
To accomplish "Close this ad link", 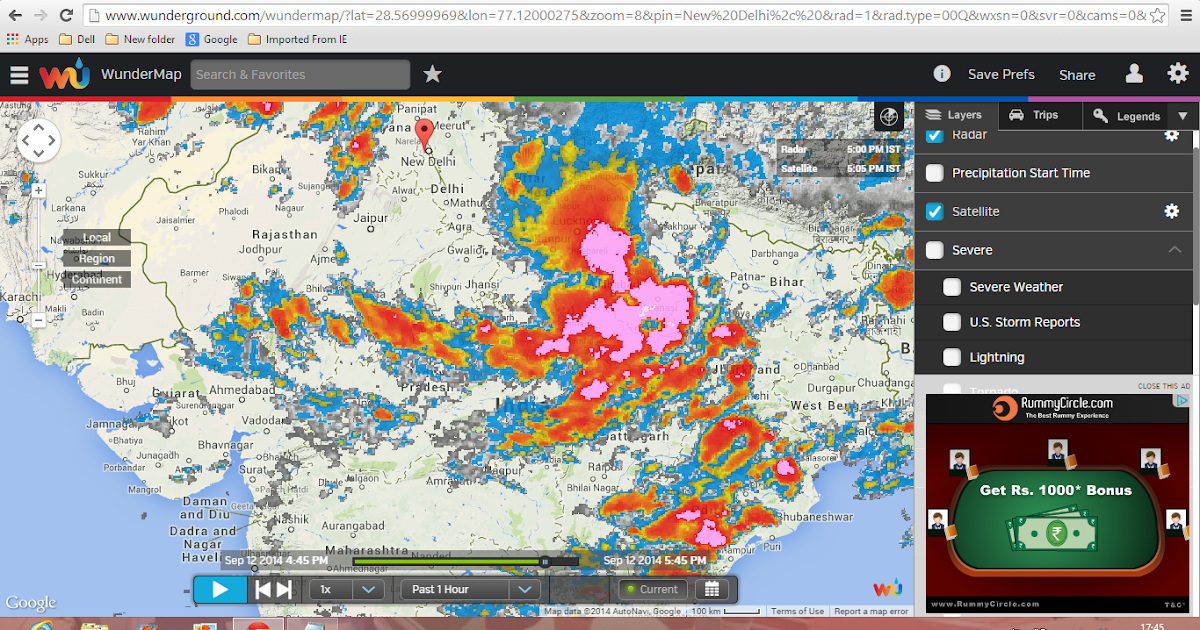I will coord(1163,386).
